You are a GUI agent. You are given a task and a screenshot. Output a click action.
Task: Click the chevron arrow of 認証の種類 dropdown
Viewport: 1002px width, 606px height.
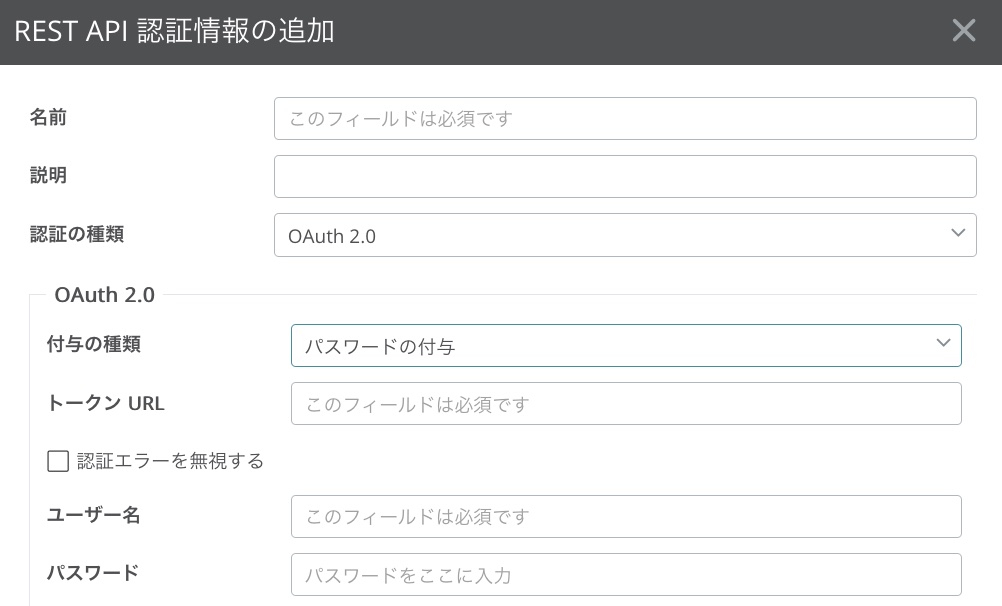tap(958, 234)
